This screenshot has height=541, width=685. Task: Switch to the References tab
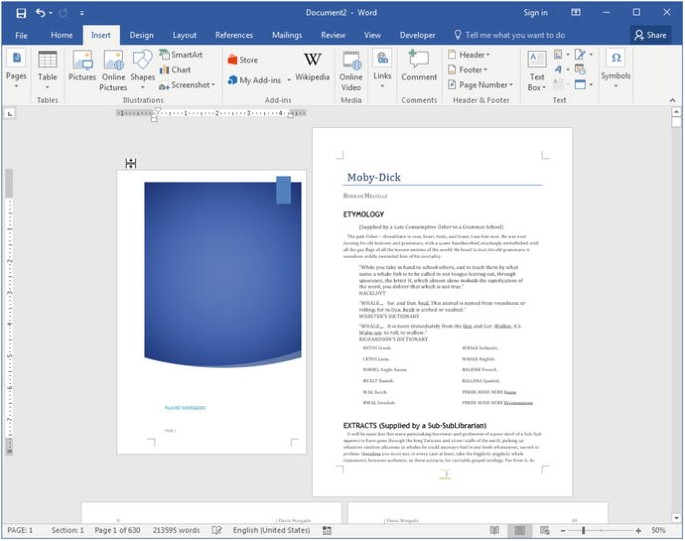click(234, 35)
